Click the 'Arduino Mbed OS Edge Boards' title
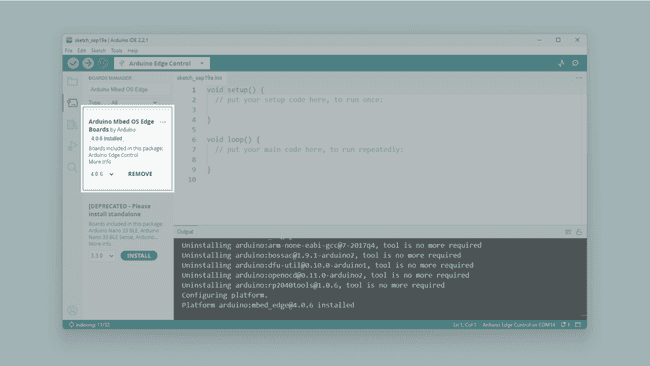The image size is (650, 366). (121, 125)
